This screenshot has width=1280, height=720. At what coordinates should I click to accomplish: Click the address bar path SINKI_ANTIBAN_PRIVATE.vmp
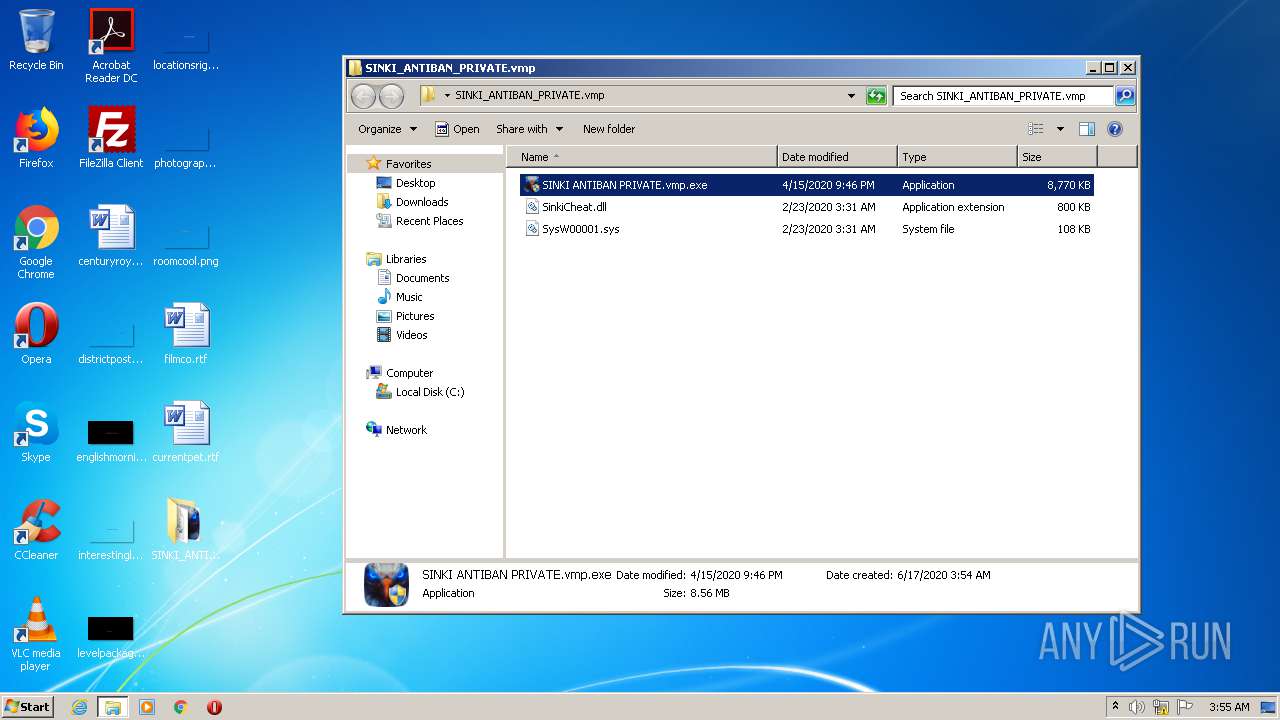coord(529,96)
